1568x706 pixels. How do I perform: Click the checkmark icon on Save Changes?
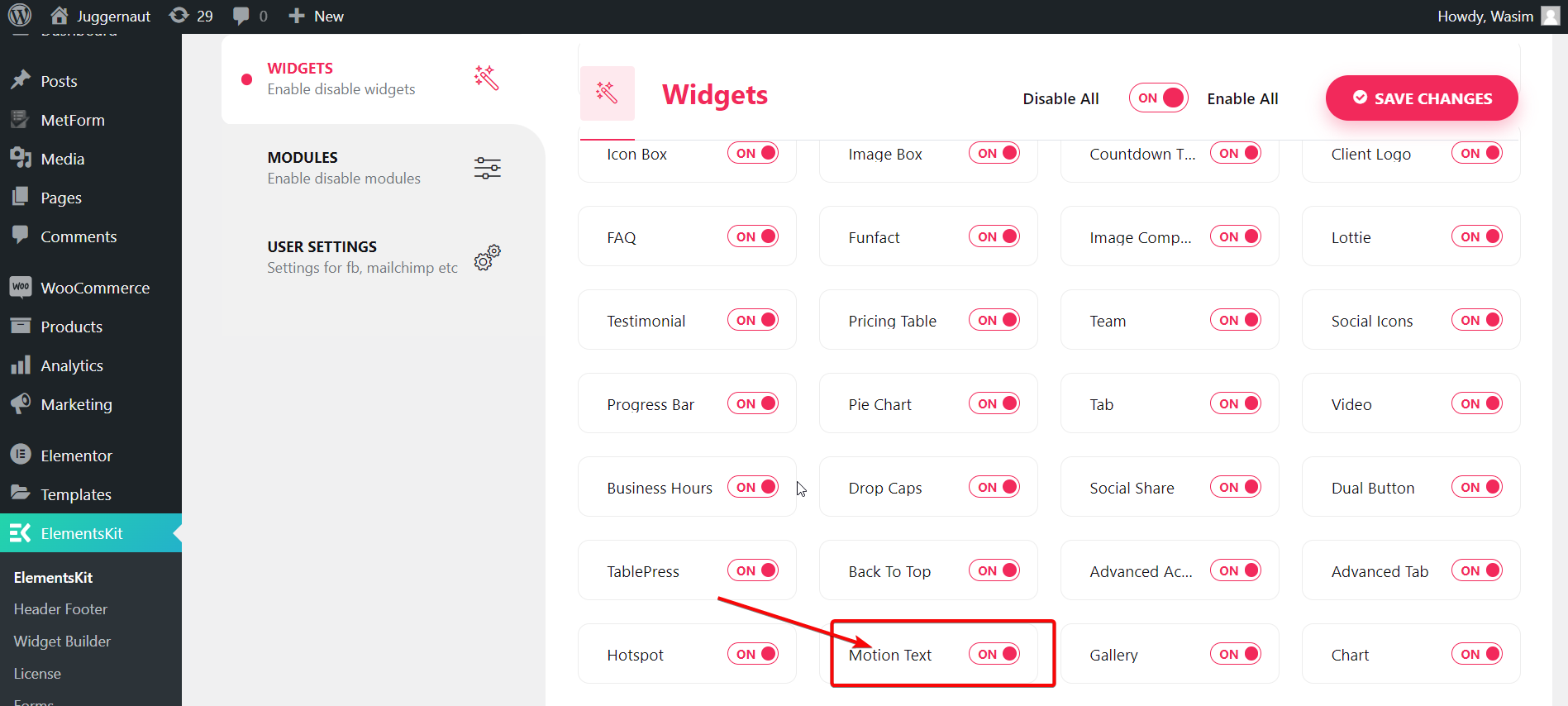pos(1360,98)
